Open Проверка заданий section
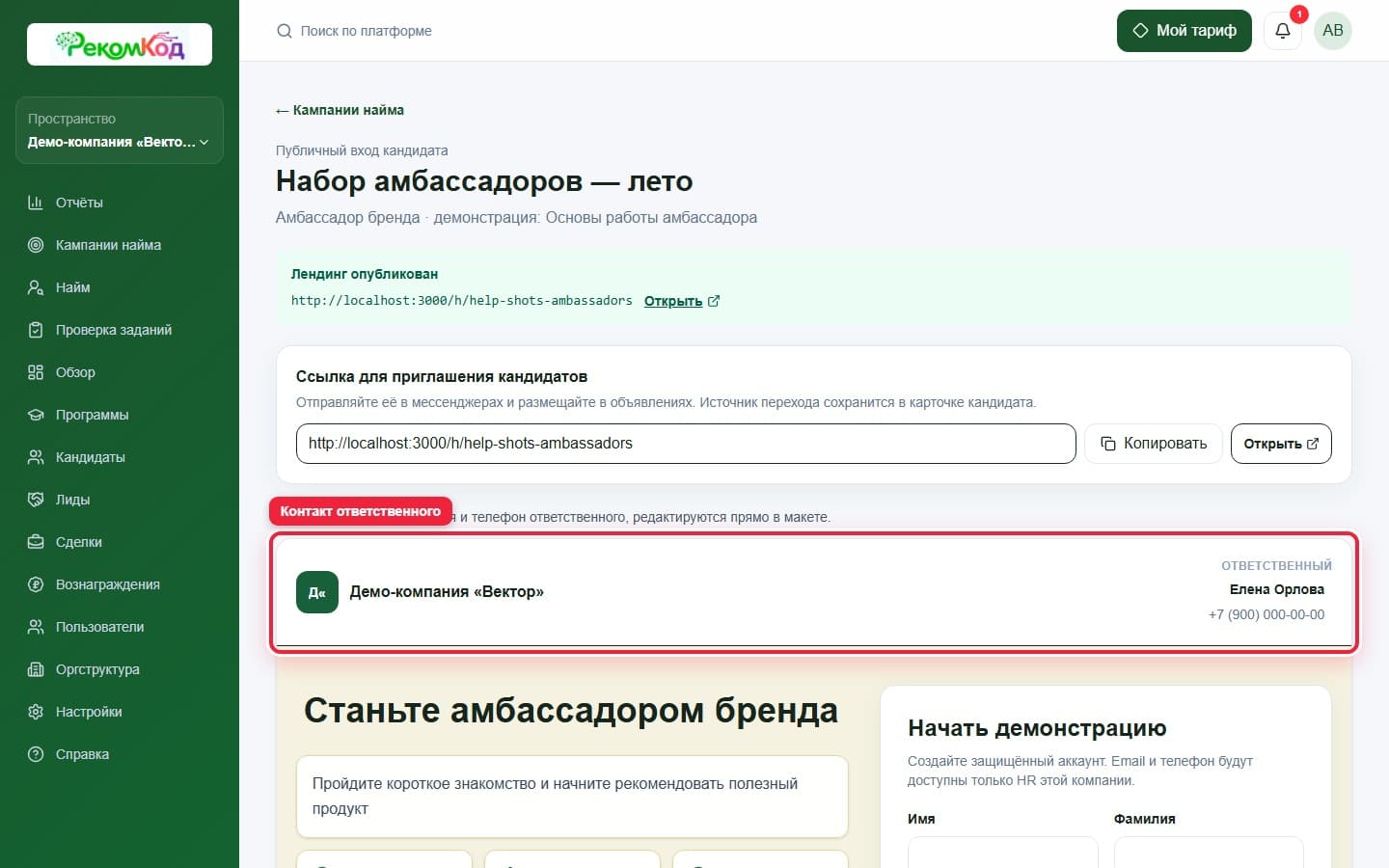 point(120,330)
